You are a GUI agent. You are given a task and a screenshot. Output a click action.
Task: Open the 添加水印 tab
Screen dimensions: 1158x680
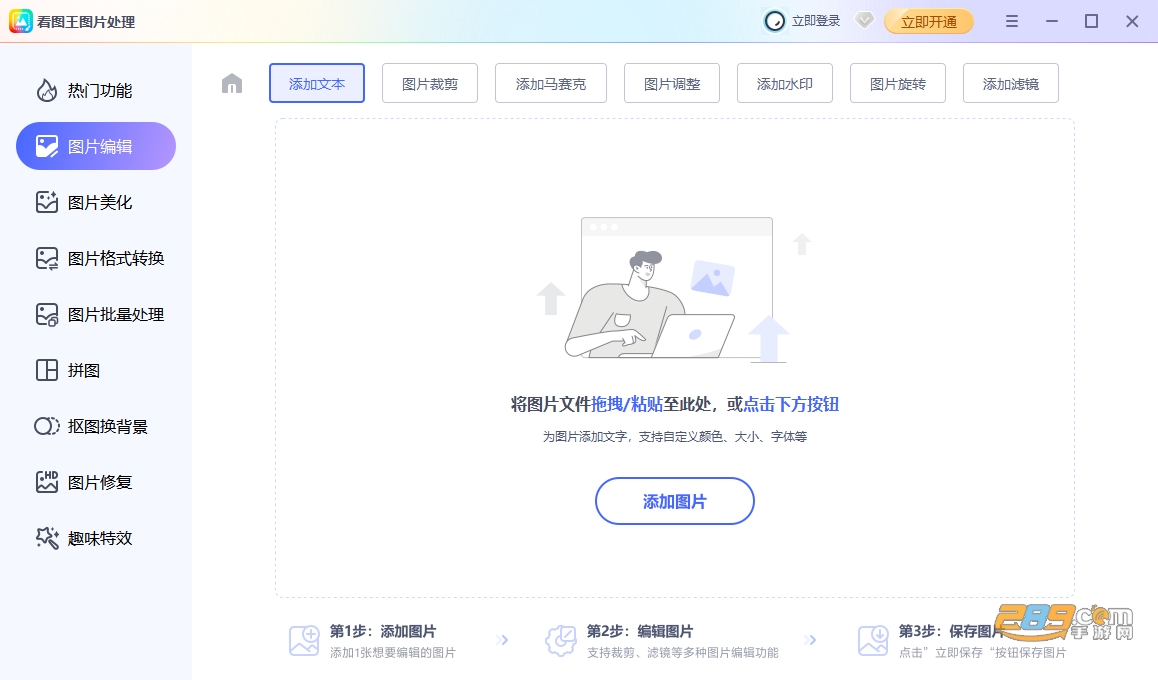pos(785,83)
